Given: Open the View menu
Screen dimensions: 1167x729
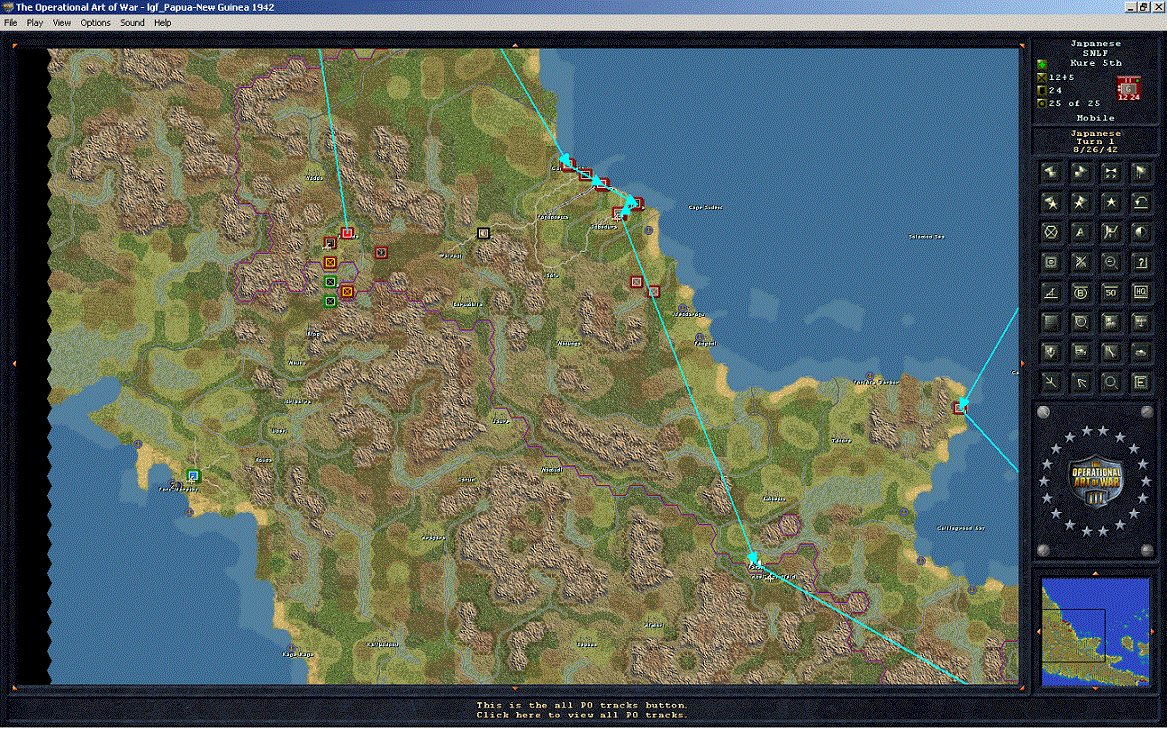Looking at the screenshot, I should (x=62, y=22).
